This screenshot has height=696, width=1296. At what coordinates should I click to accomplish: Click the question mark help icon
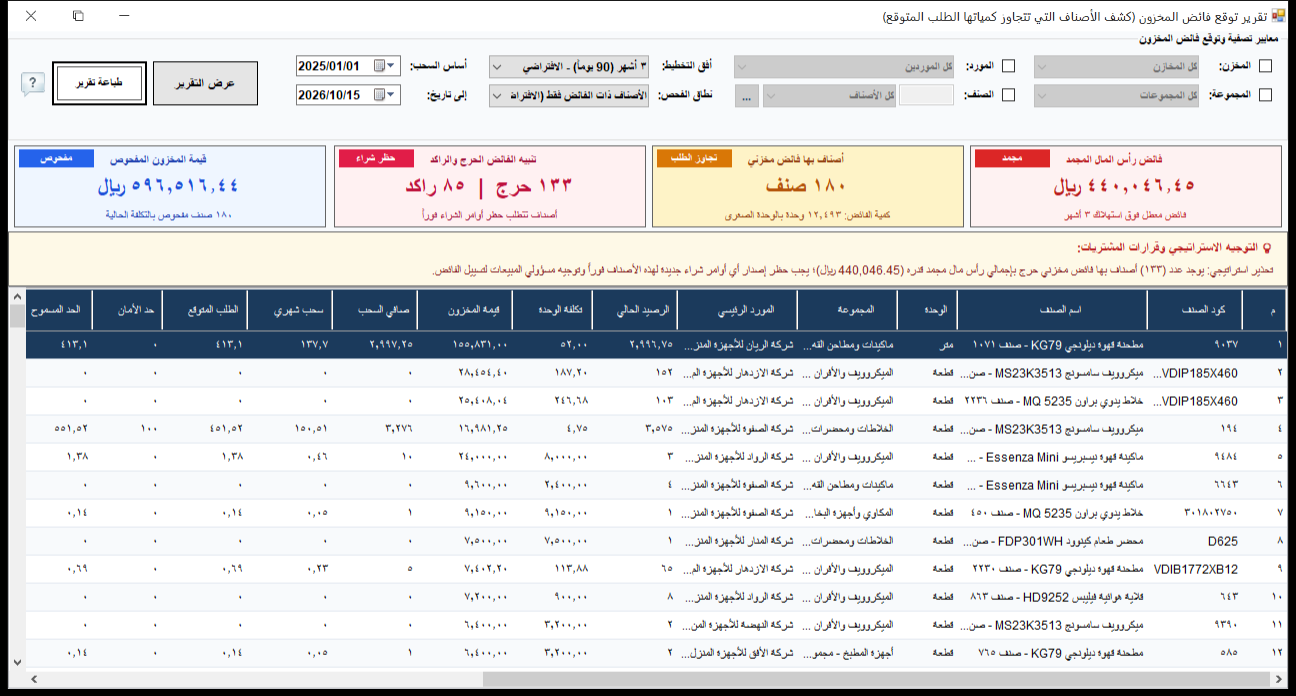(32, 84)
